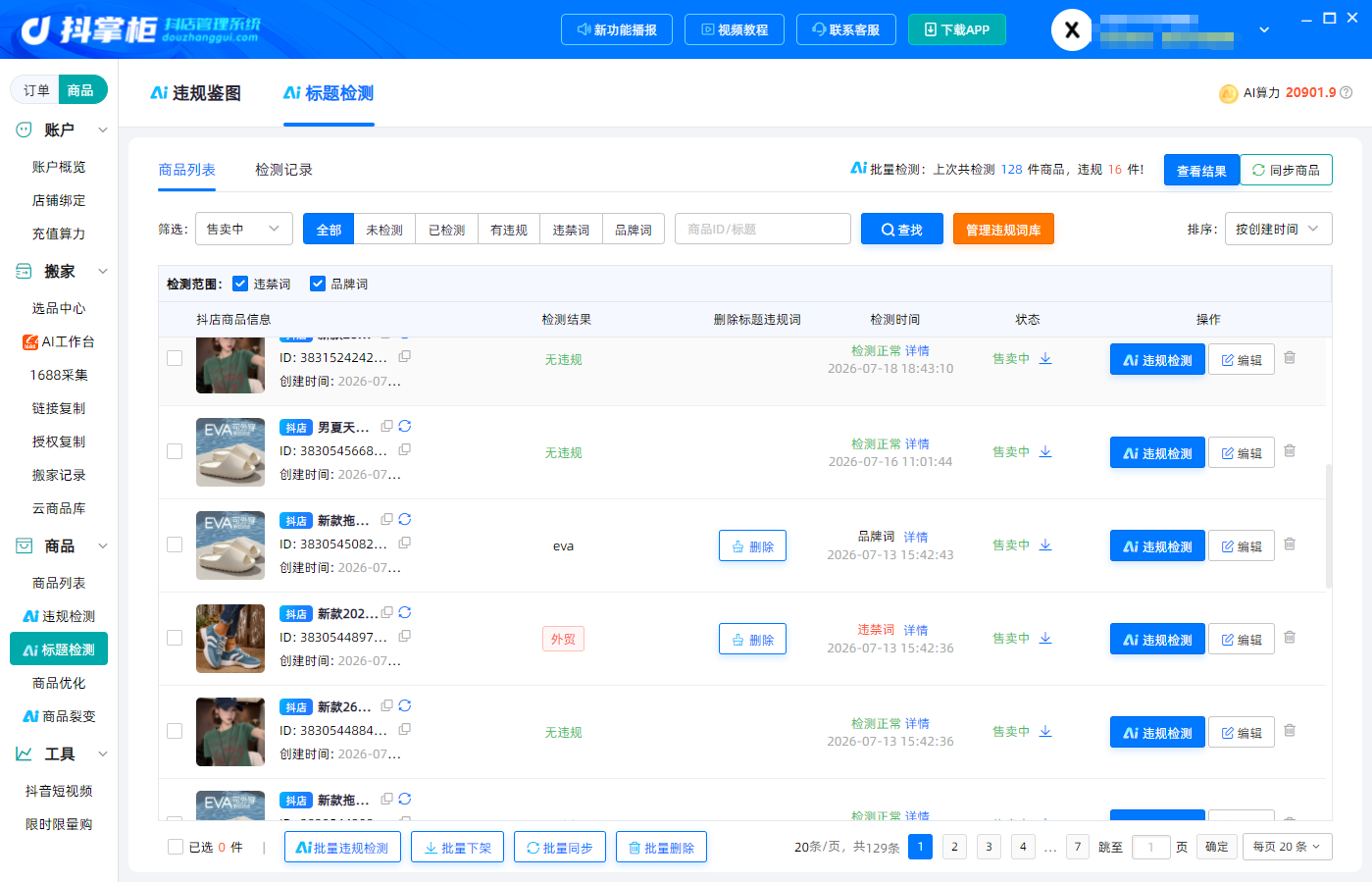
Task: Copy product ID 3831524242 icon
Action: 405,356
